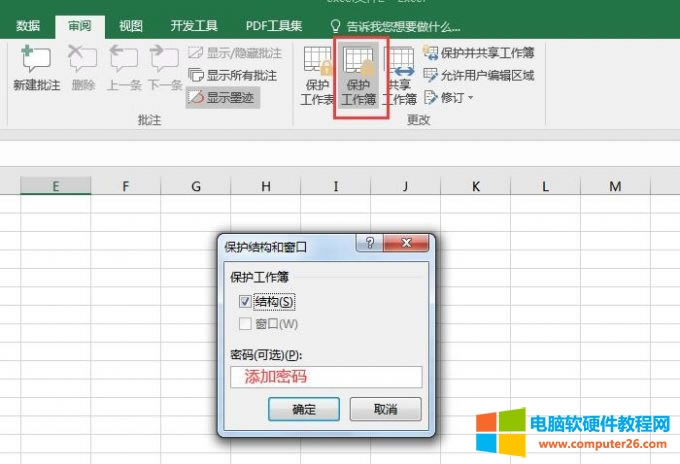Open the PDF工具集 tab
Screen dimensions: 680x464
(x=274, y=26)
